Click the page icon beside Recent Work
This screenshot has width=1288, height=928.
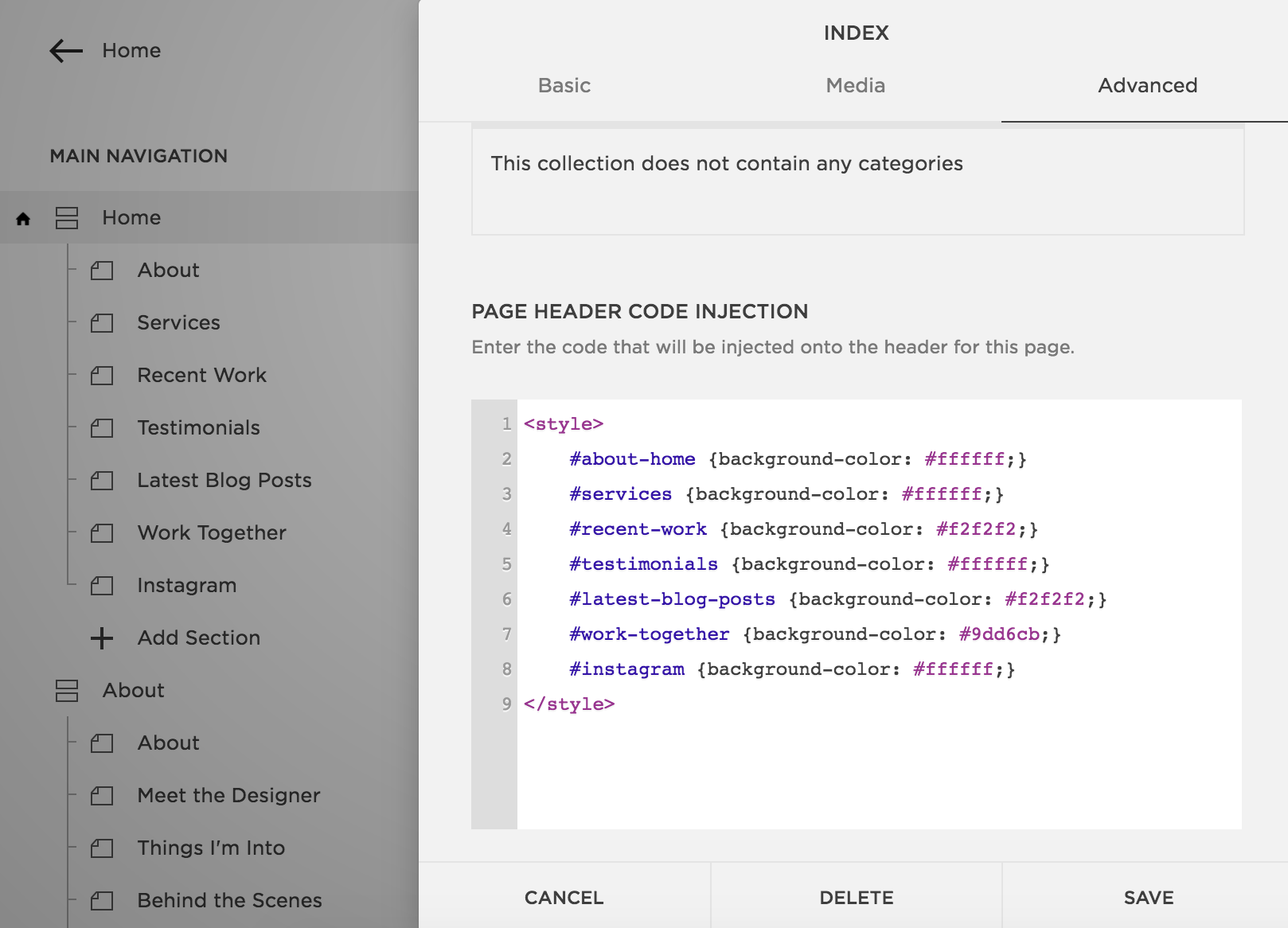[102, 376]
